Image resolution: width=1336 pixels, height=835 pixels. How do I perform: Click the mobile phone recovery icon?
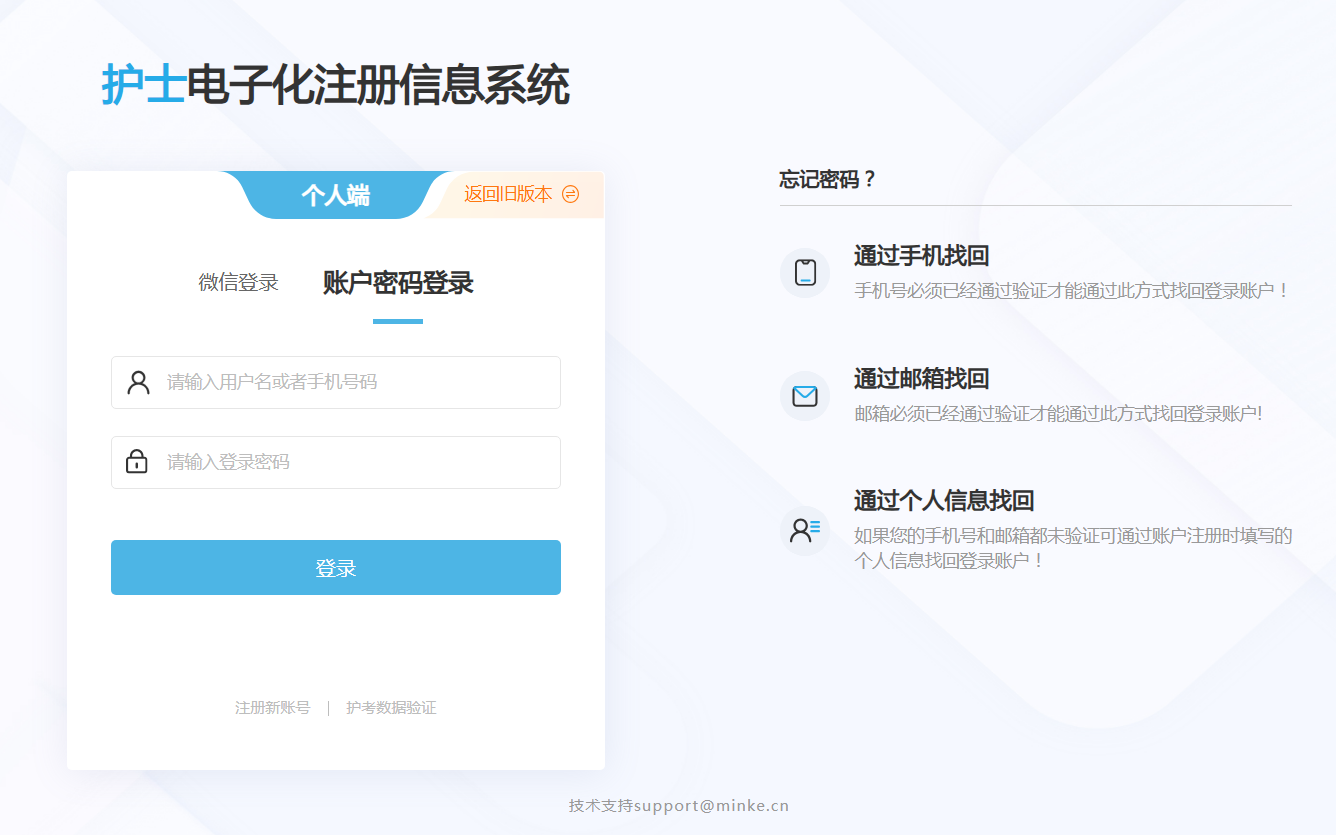tap(805, 273)
